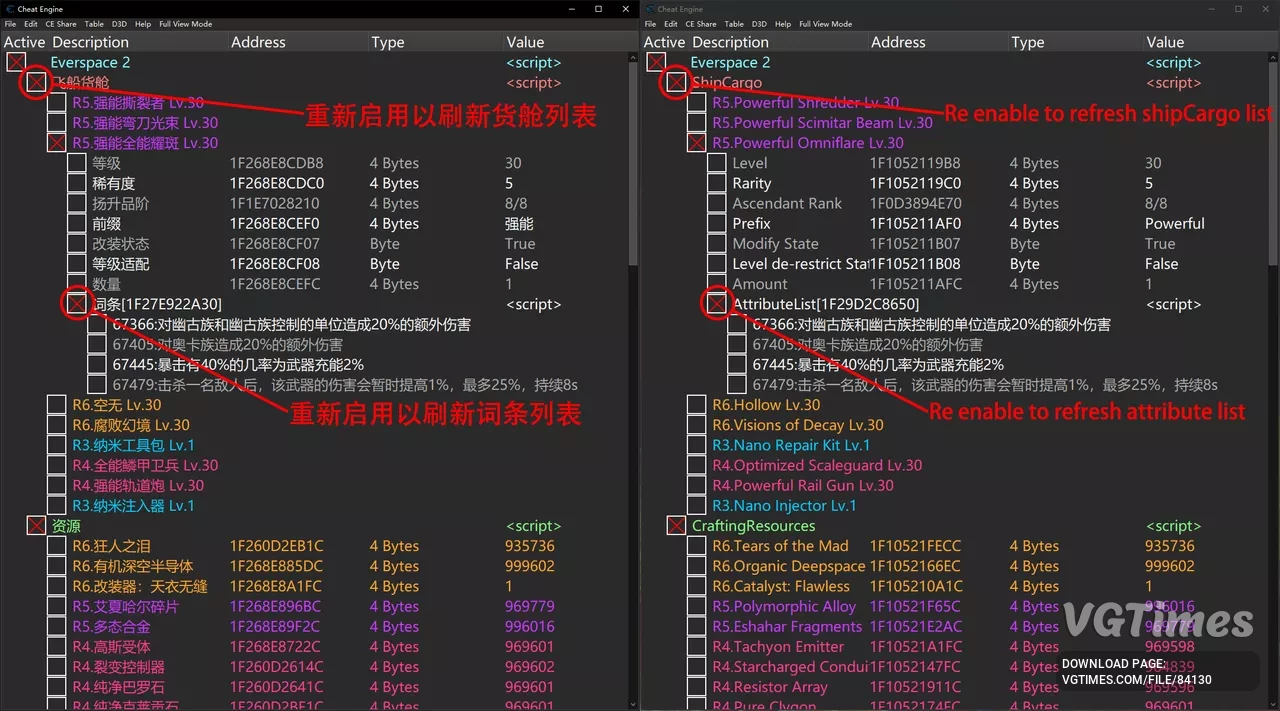Image resolution: width=1280 pixels, height=711 pixels.
Task: Click Full View Mode in the English-language window
Action: click(826, 24)
